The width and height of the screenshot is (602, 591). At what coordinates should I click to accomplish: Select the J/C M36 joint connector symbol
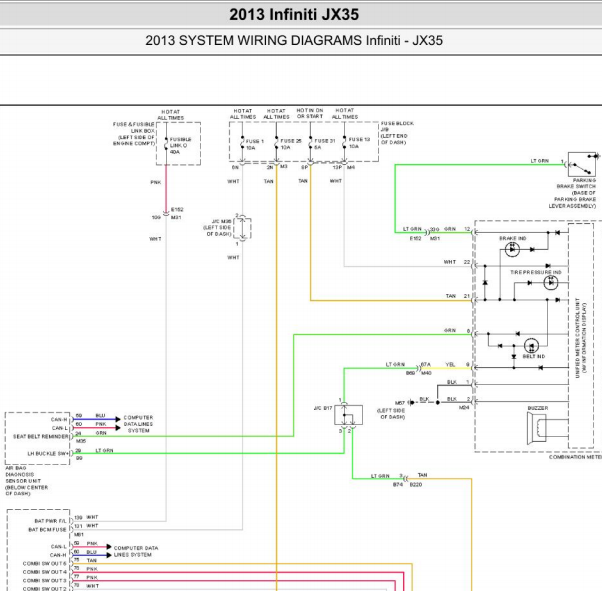pyautogui.click(x=242, y=228)
